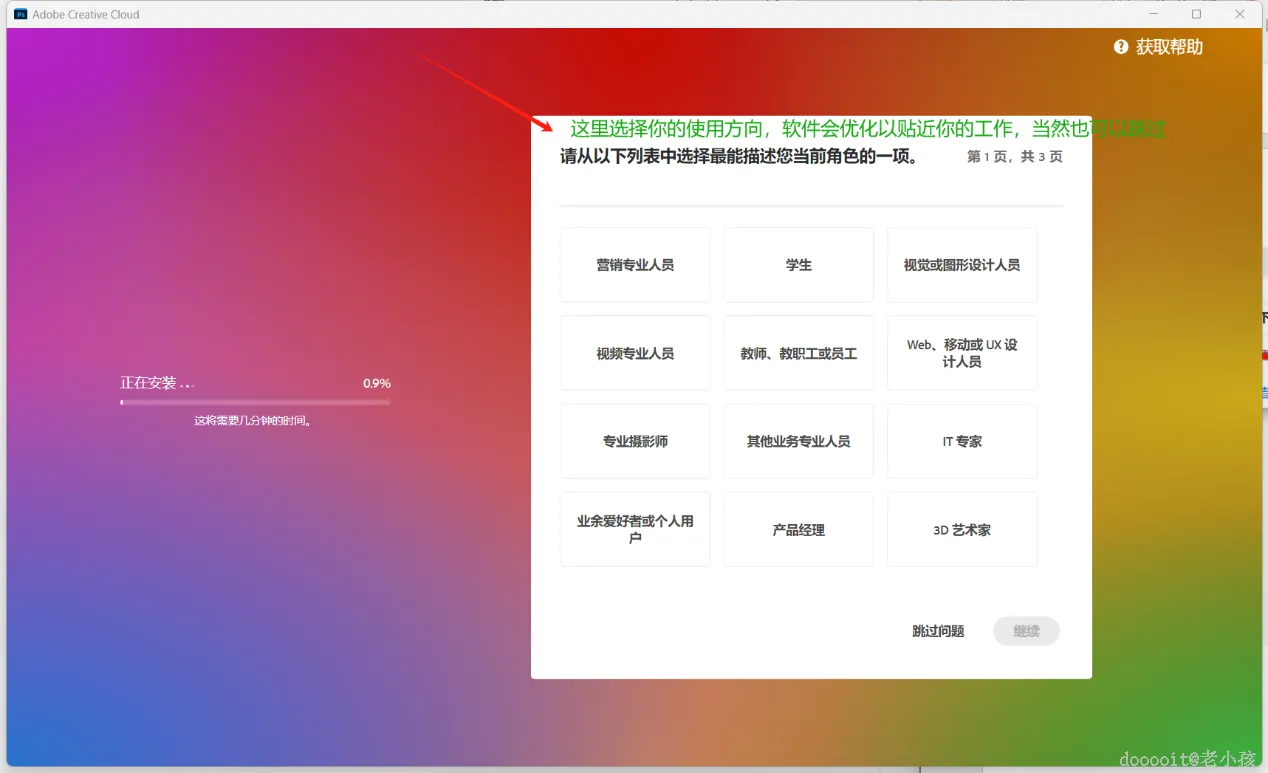The image size is (1268, 773).
Task: Open 获取帮助 (Get Help)
Action: point(1168,46)
